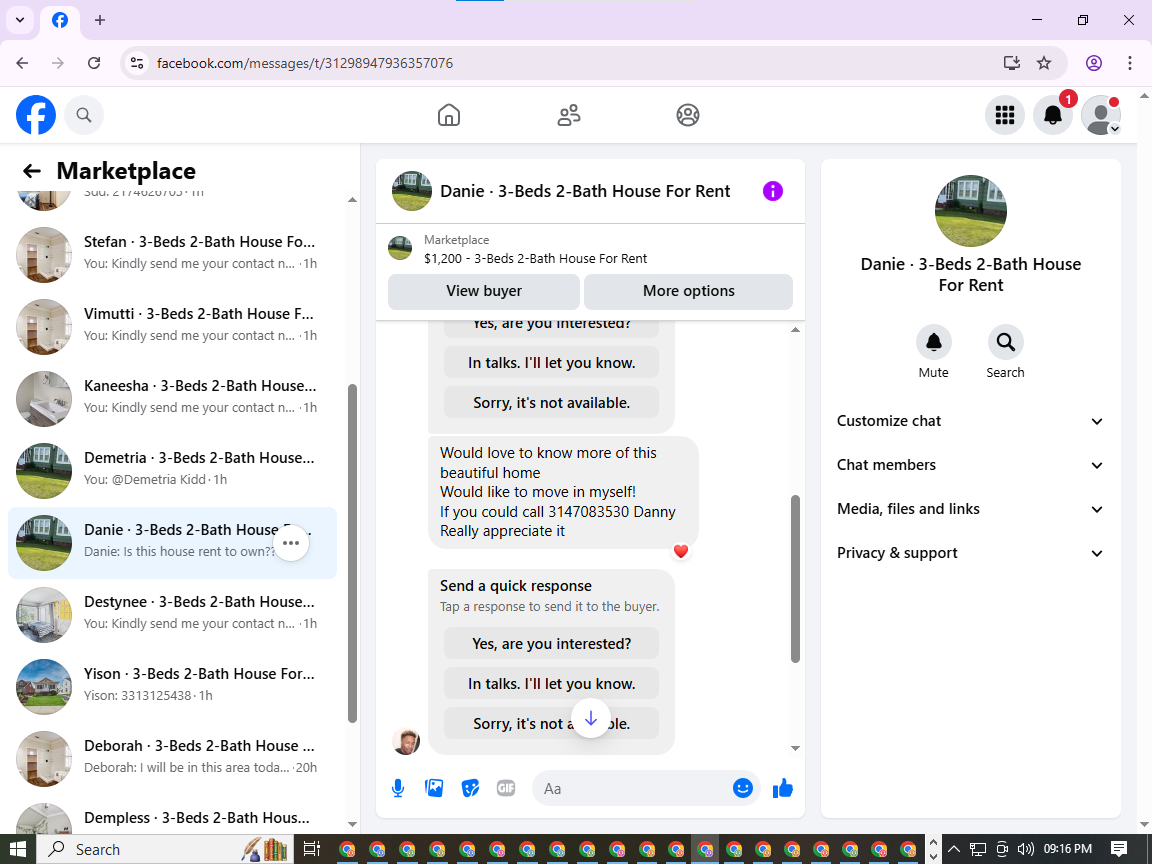This screenshot has height=864, width=1152.
Task: Open the Windows notification center icon
Action: pos(1119,849)
